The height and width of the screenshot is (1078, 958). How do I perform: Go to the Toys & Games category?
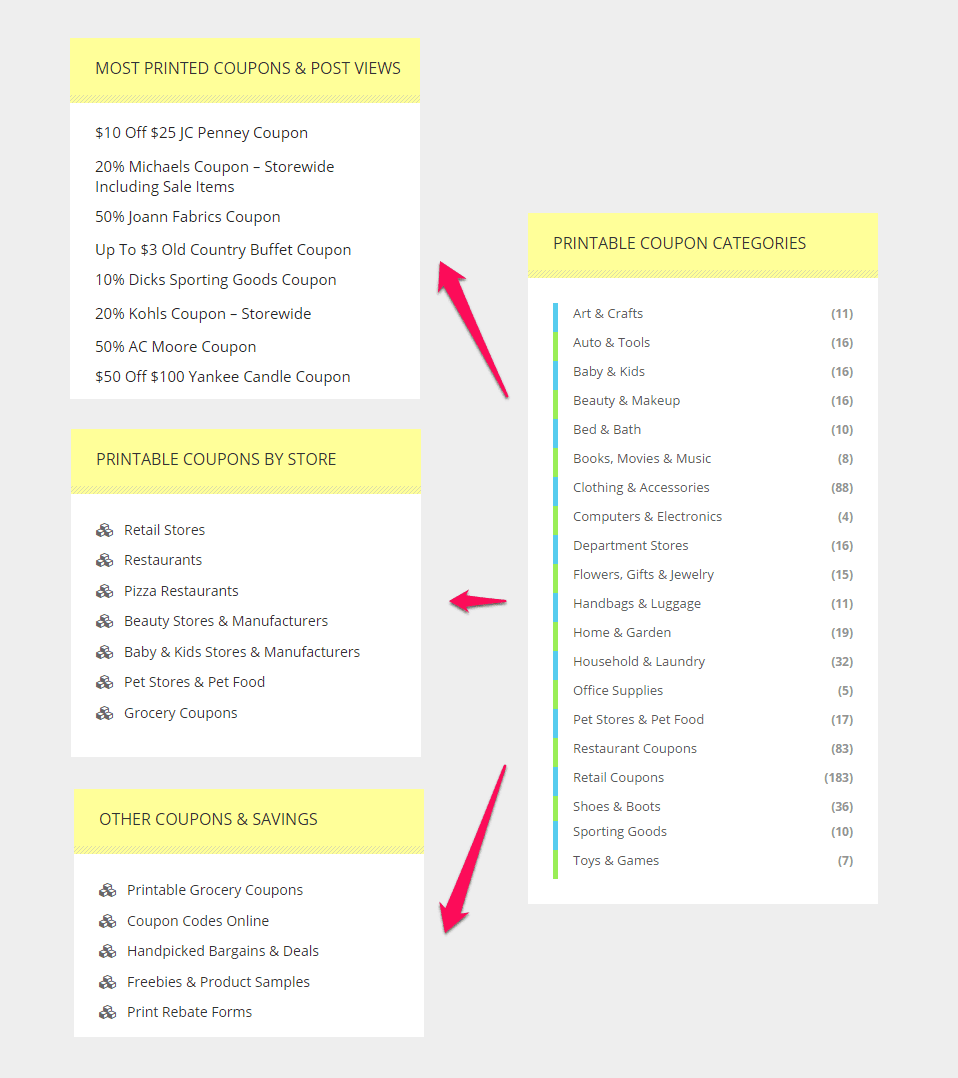(x=615, y=861)
